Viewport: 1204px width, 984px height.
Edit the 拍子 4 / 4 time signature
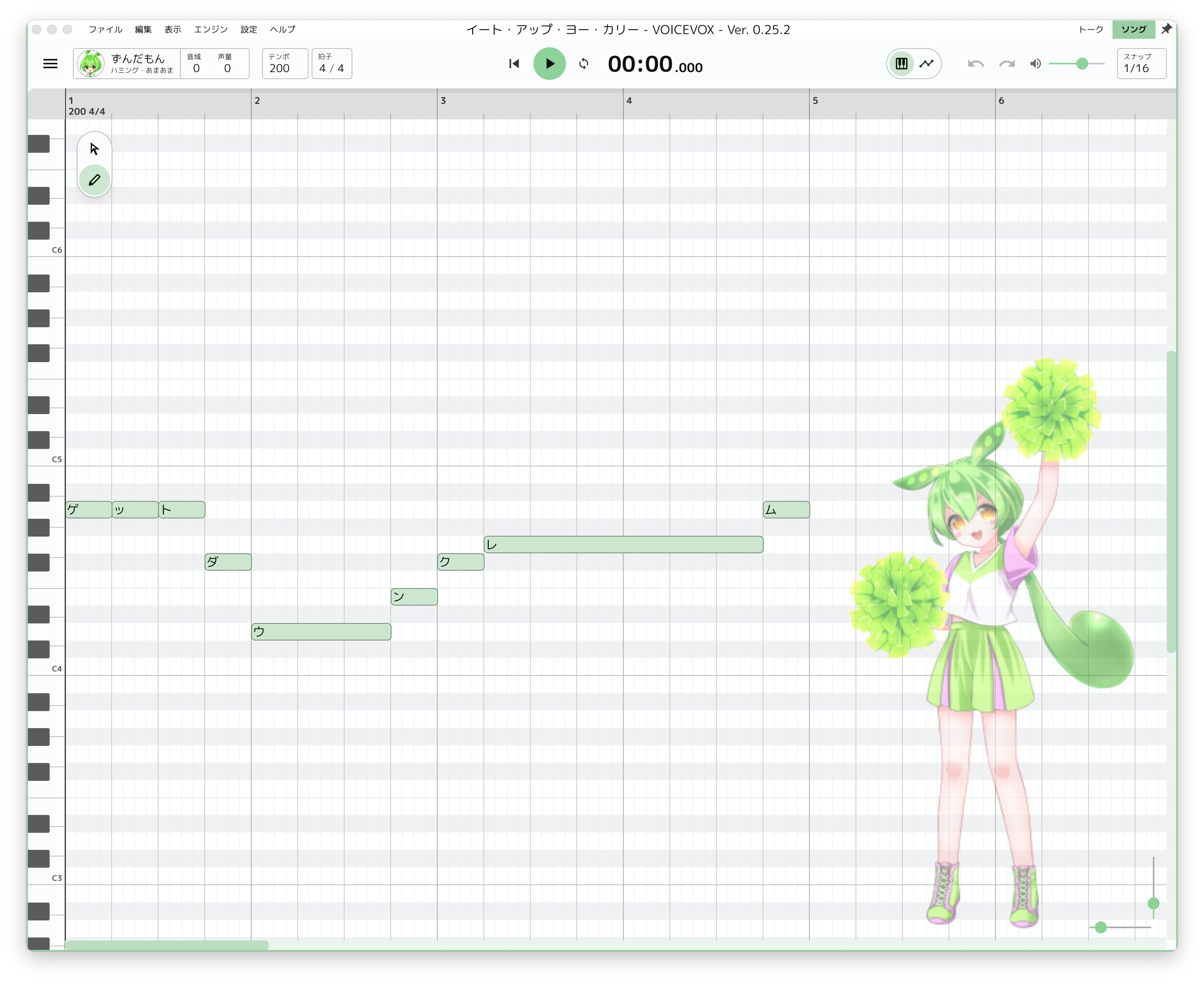[331, 64]
